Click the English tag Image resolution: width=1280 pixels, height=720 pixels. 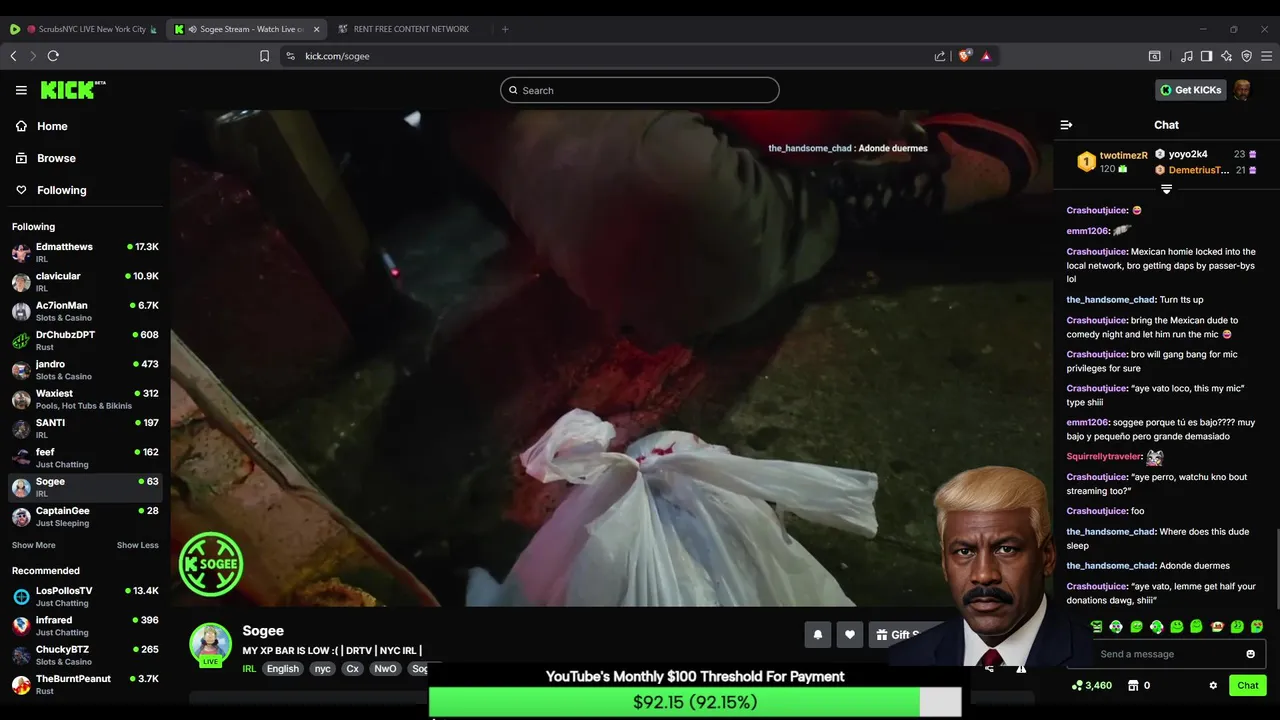(x=283, y=669)
